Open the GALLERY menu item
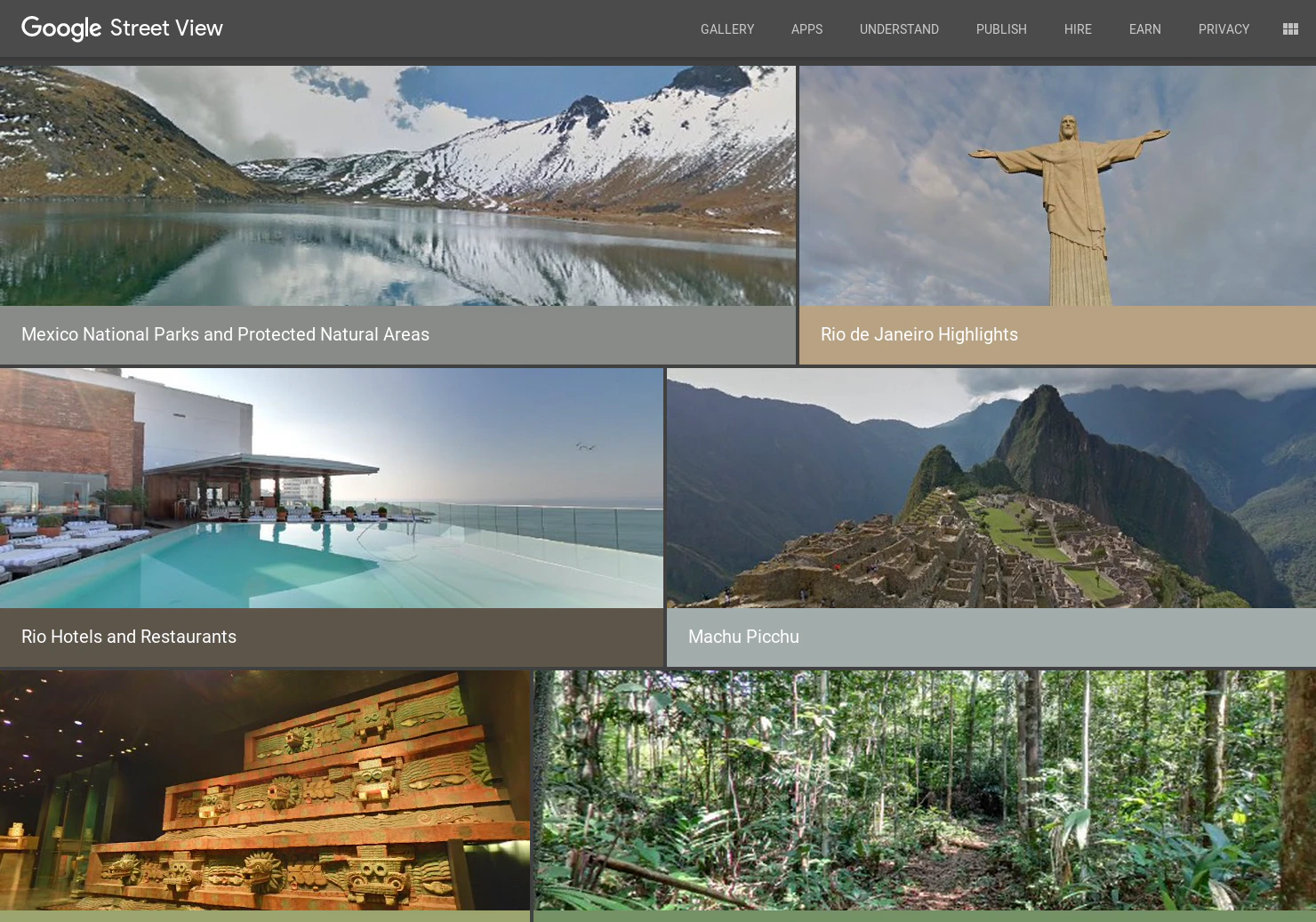Screen dimensions: 1316x922 click(x=726, y=29)
